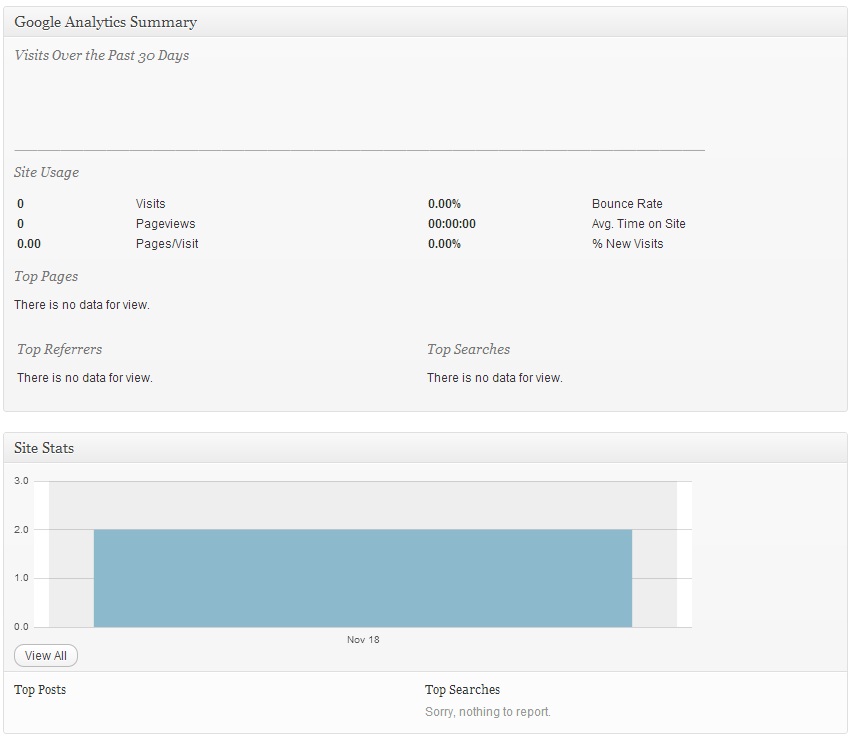Click no-data message under Top Referrers
The width and height of the screenshot is (854, 742).
click(x=85, y=378)
